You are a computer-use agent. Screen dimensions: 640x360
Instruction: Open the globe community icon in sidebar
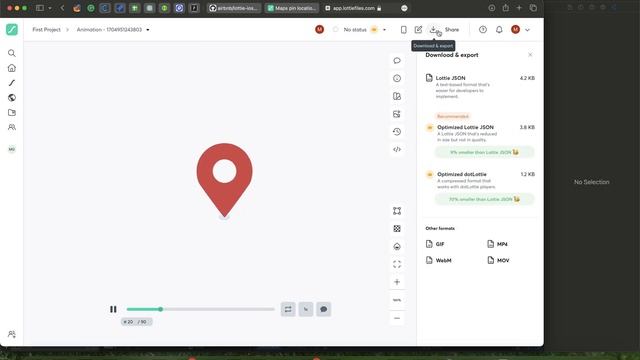[x=12, y=98]
